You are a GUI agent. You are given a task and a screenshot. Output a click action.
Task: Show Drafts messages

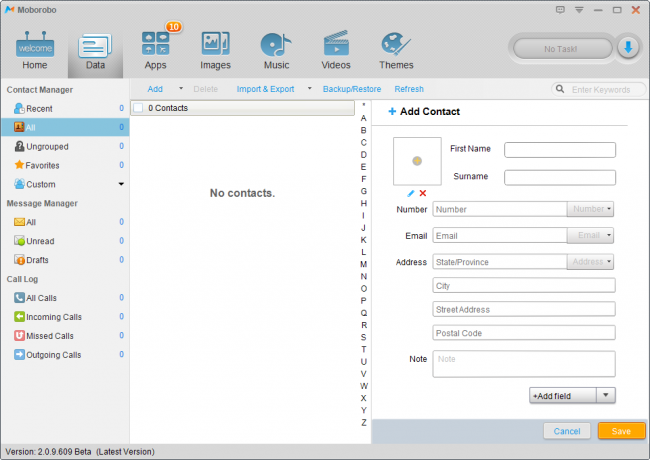click(x=65, y=260)
